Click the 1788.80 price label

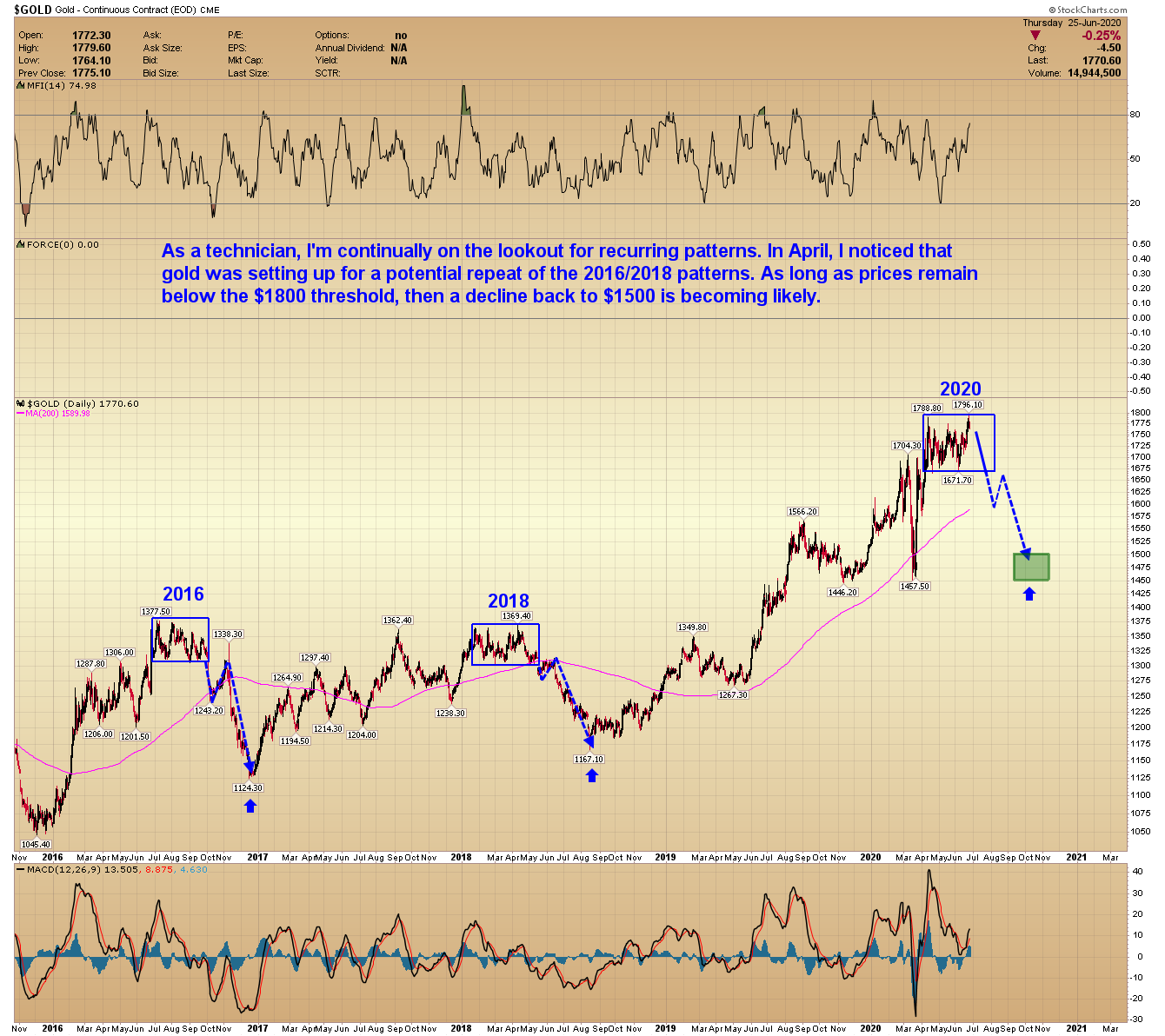[927, 408]
